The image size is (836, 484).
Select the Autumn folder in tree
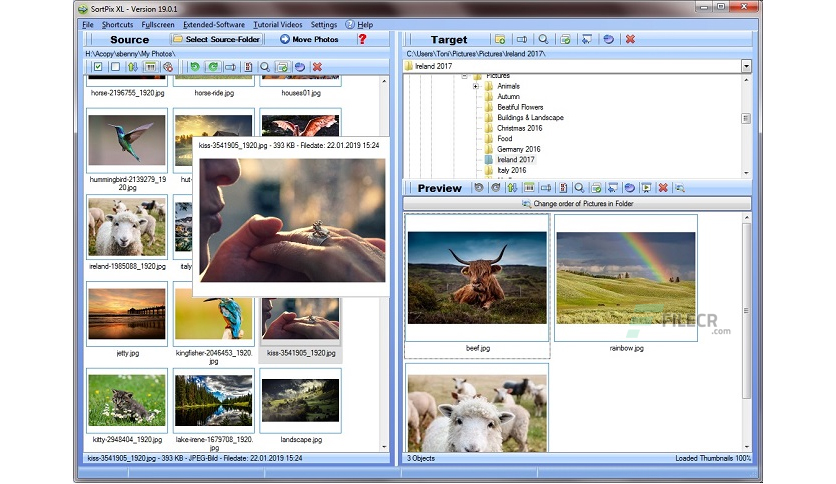(508, 96)
